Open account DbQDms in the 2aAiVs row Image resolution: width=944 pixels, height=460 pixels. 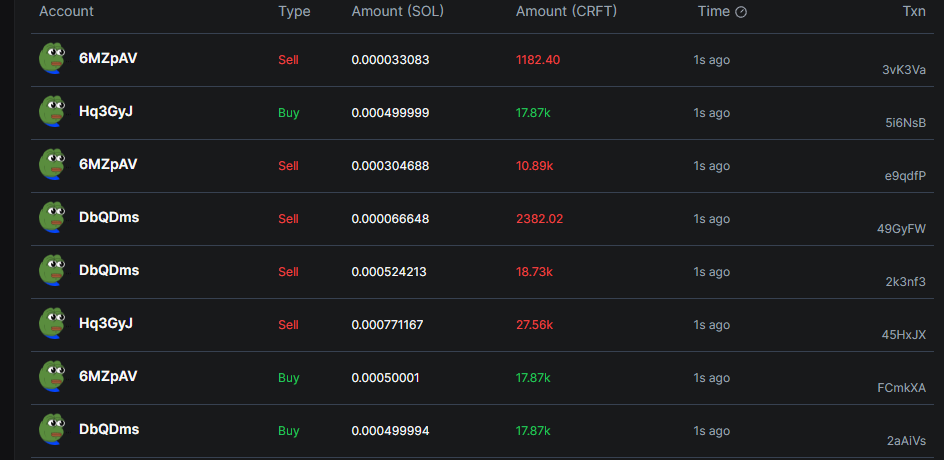(109, 430)
